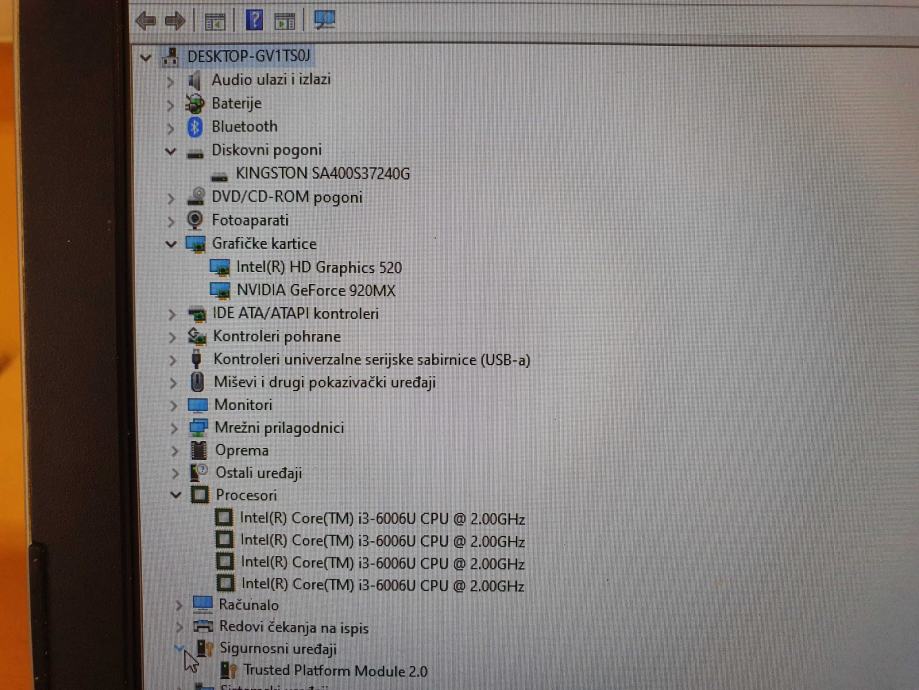Collapse the Sigurnosni uređaji arrow
The image size is (919, 690).
(180, 648)
